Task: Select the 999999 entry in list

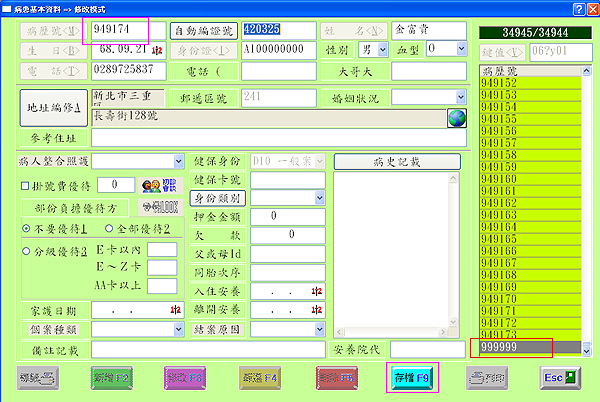Action: pos(511,348)
